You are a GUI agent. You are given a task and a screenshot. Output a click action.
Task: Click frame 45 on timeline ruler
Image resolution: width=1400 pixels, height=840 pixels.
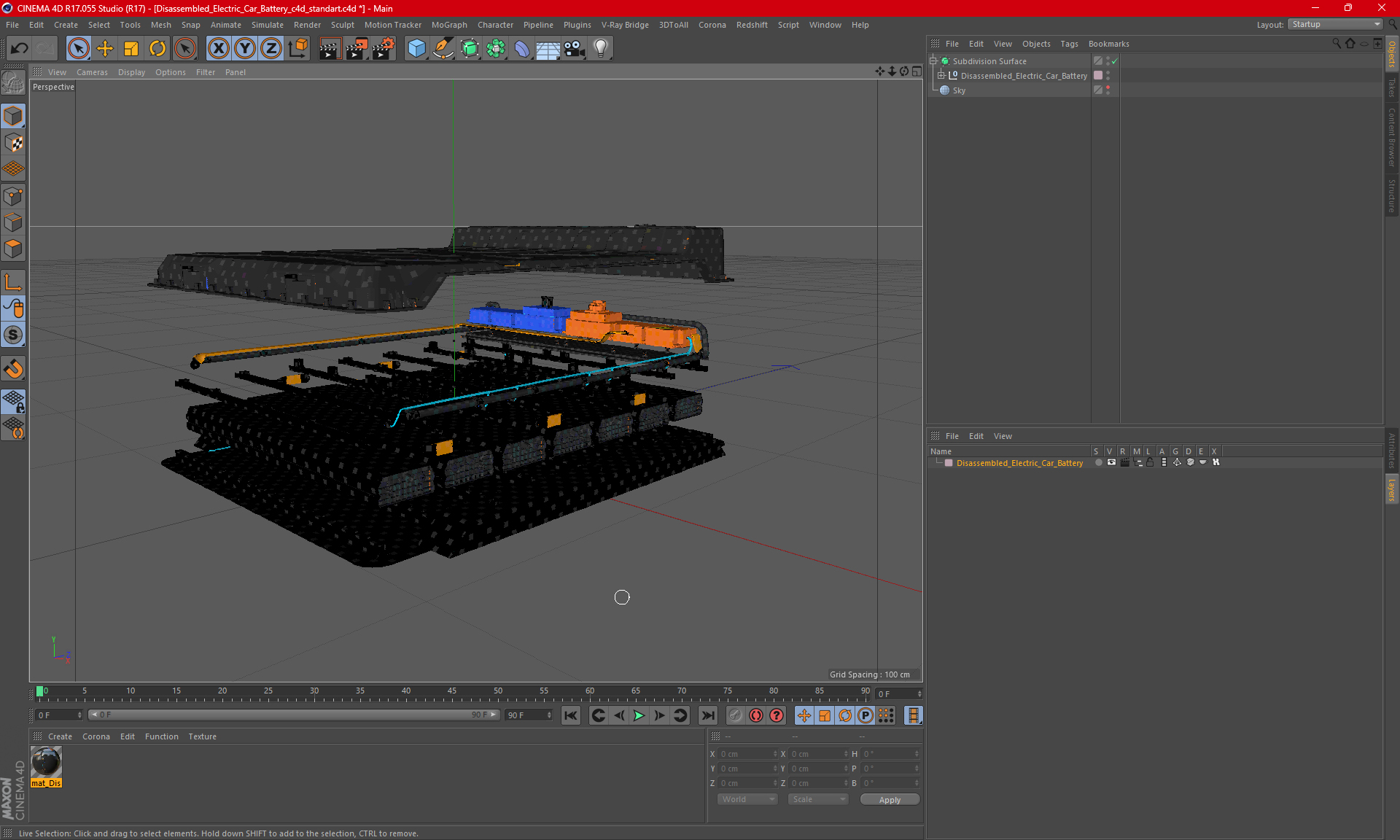click(452, 691)
